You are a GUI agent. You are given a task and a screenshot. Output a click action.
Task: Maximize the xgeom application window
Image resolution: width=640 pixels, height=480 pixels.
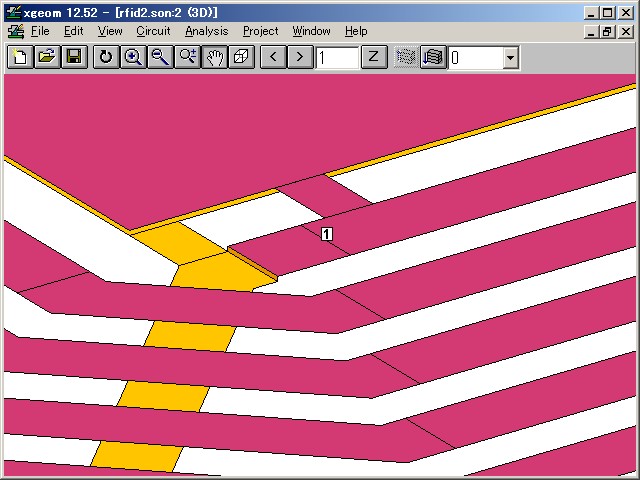click(x=607, y=13)
